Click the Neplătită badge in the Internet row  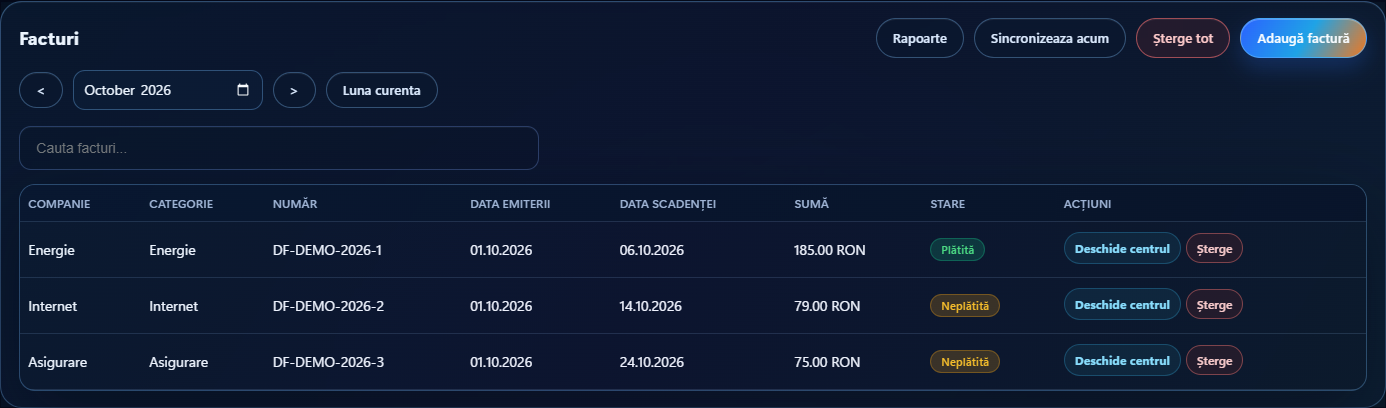(x=965, y=306)
